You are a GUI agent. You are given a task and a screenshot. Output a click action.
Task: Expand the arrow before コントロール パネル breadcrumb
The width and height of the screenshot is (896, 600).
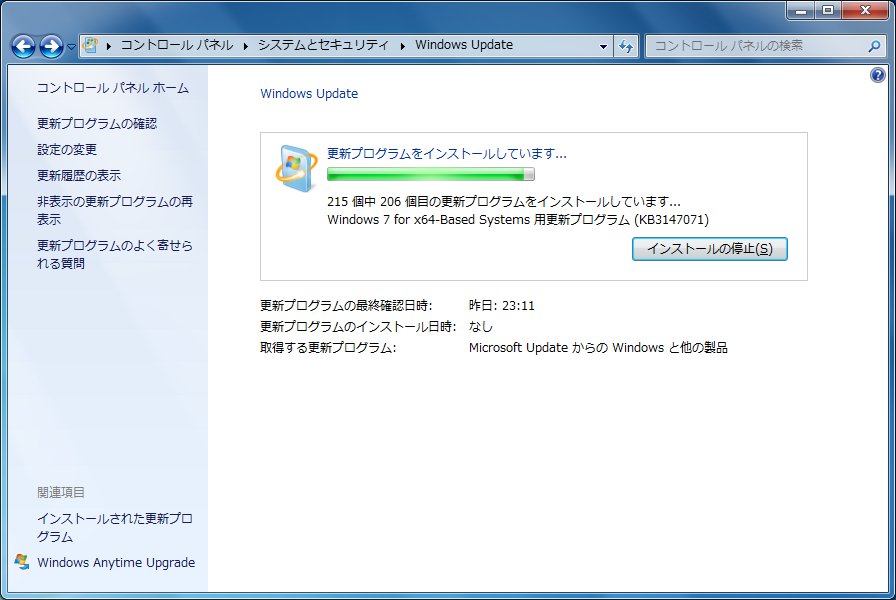point(109,46)
